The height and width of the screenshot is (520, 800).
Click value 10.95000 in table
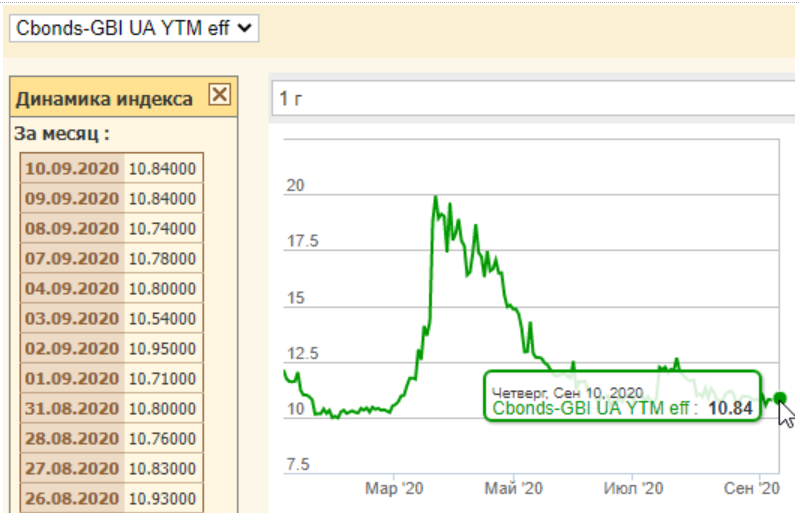pos(162,349)
